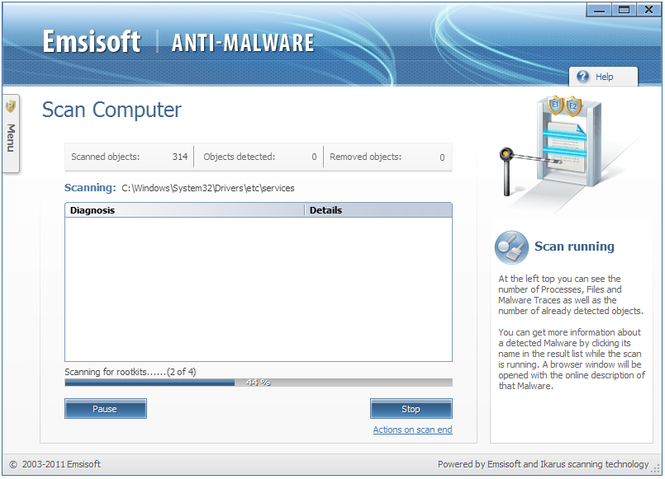
Task: Click the Help question mark icon
Action: click(583, 76)
